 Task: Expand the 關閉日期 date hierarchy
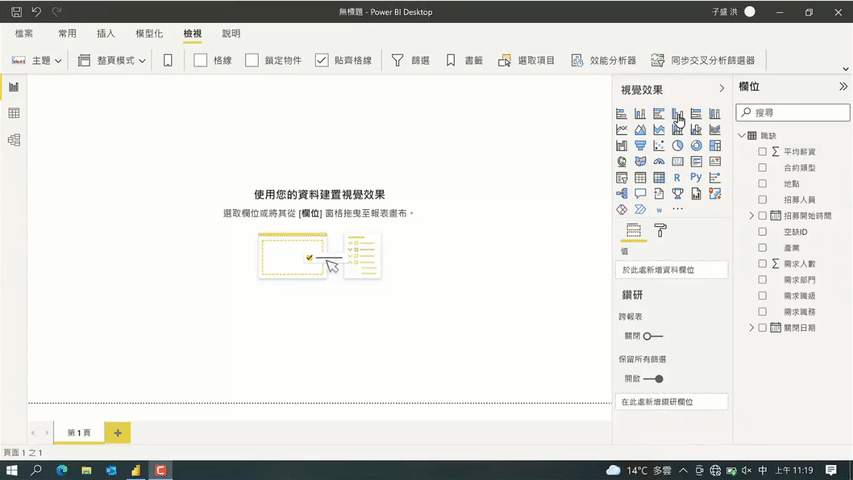[x=752, y=328]
